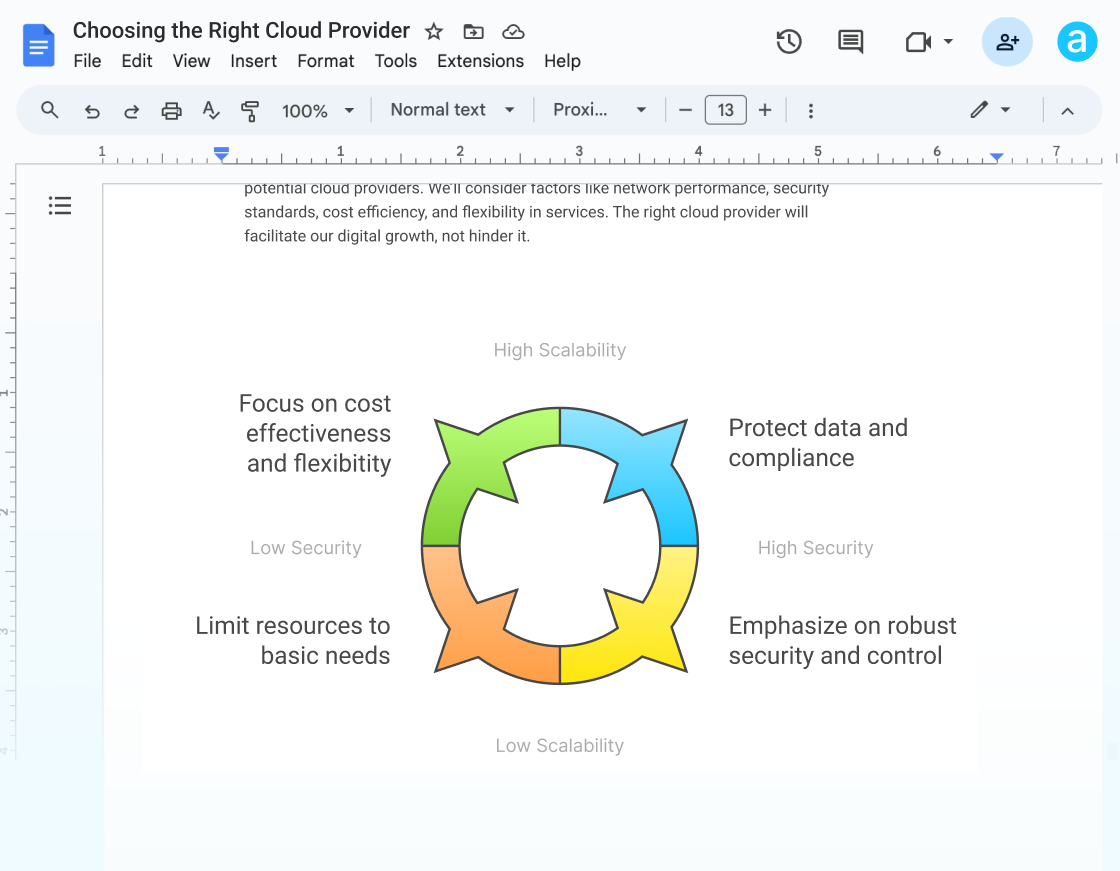Screen dimensions: 1120x871
Task: Show comments panel
Action: click(850, 42)
